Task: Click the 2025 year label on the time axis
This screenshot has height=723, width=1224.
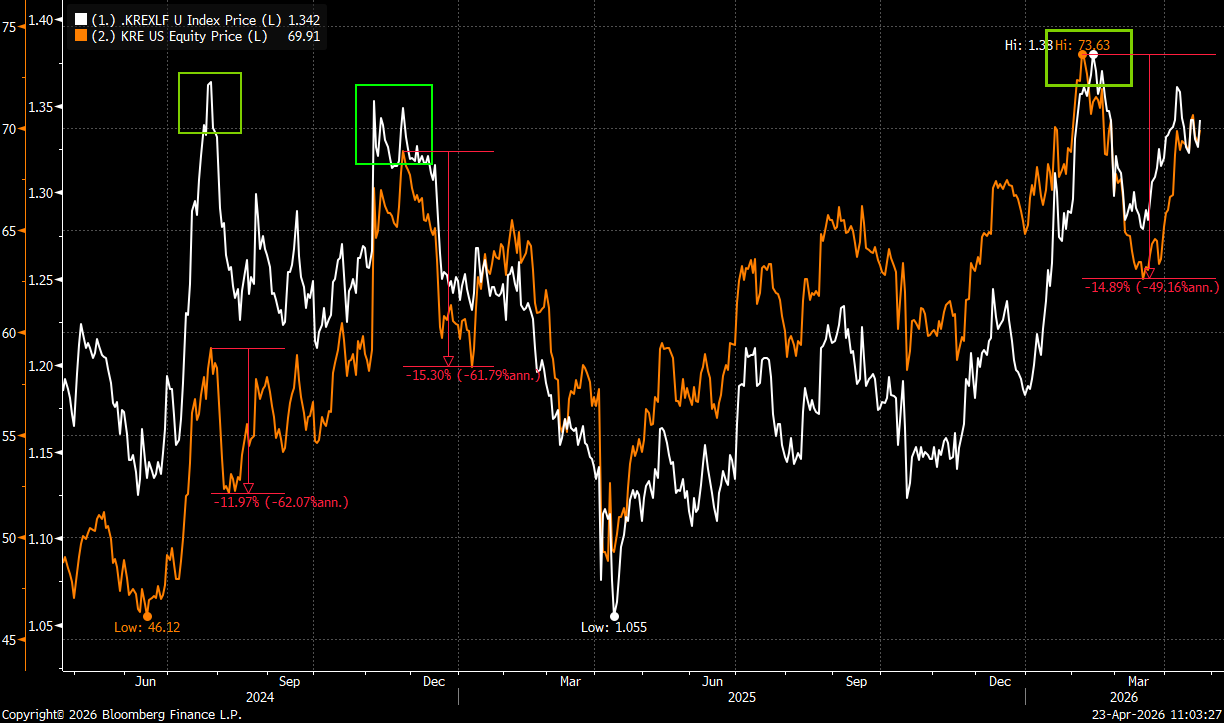Action: pyautogui.click(x=741, y=697)
